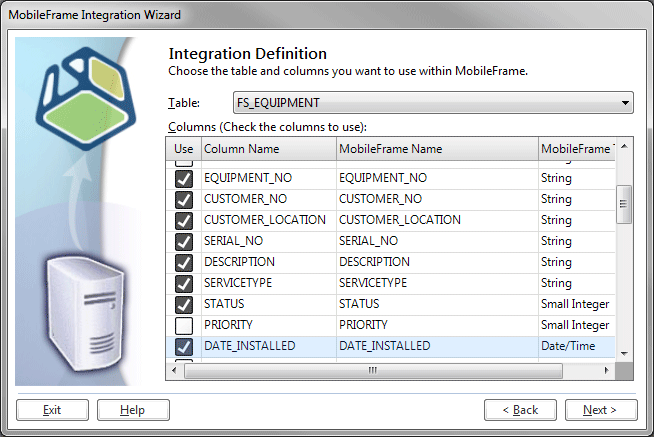The height and width of the screenshot is (437, 654).
Task: Select the SERVICETYPE MobileFrame Name cell
Action: (x=437, y=283)
